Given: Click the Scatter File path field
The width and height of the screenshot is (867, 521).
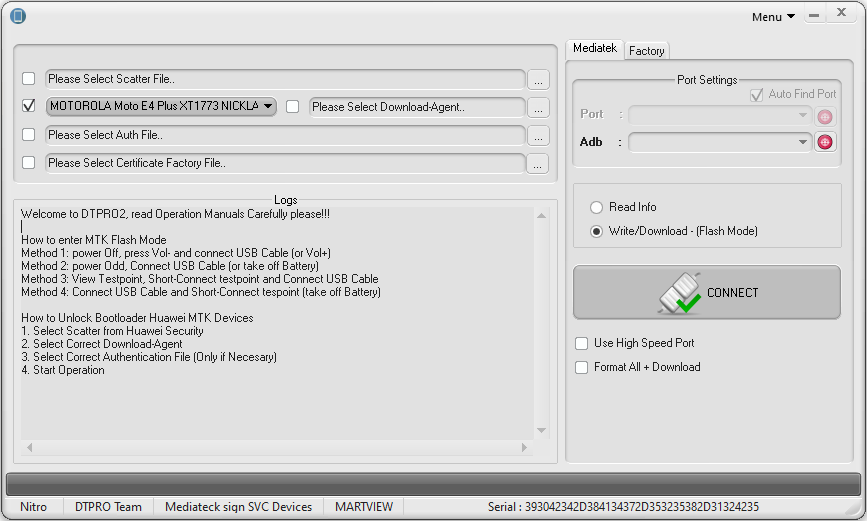Looking at the screenshot, I should click(x=285, y=79).
